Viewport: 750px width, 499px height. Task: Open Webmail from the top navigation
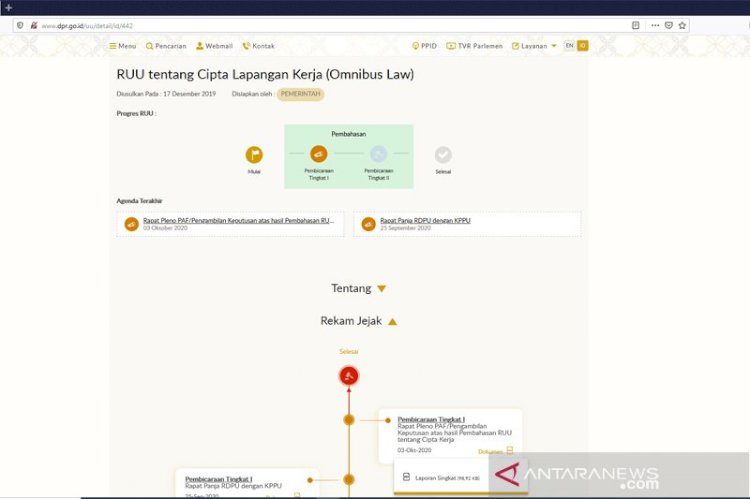214,46
